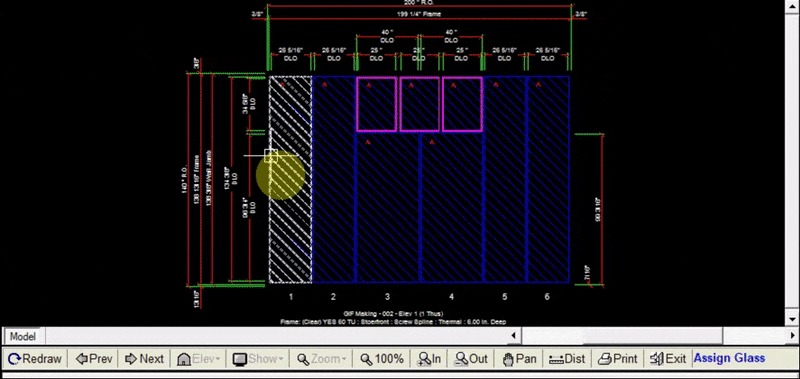Screen dimensions: 800x379
Task: Click the '140" R.O.' vertical dimension text
Action: 184,180
